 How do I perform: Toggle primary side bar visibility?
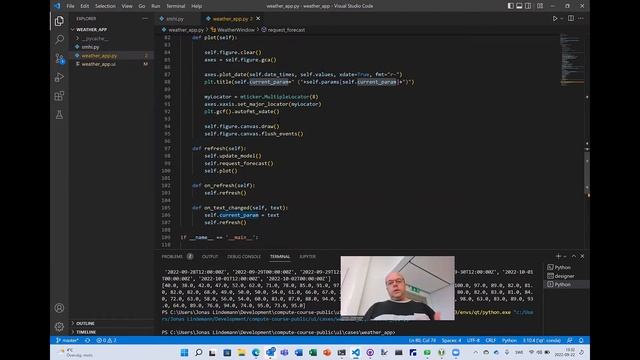[511, 6]
